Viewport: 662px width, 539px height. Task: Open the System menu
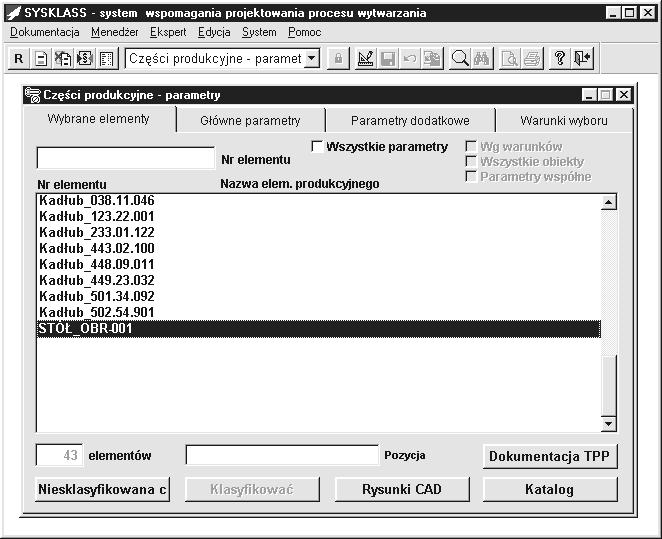pos(259,32)
